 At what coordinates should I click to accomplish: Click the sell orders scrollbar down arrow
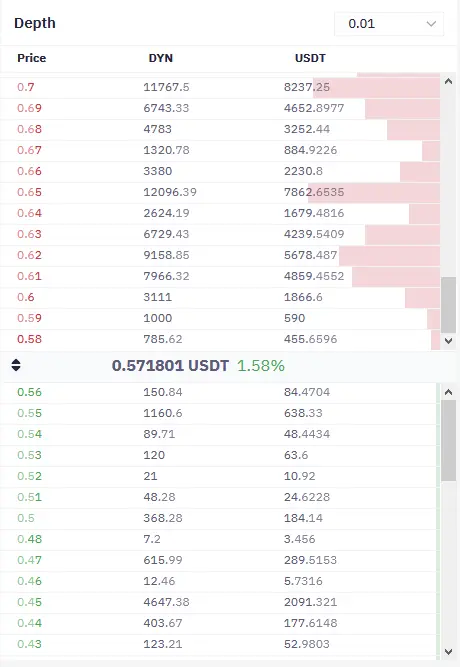point(448,340)
